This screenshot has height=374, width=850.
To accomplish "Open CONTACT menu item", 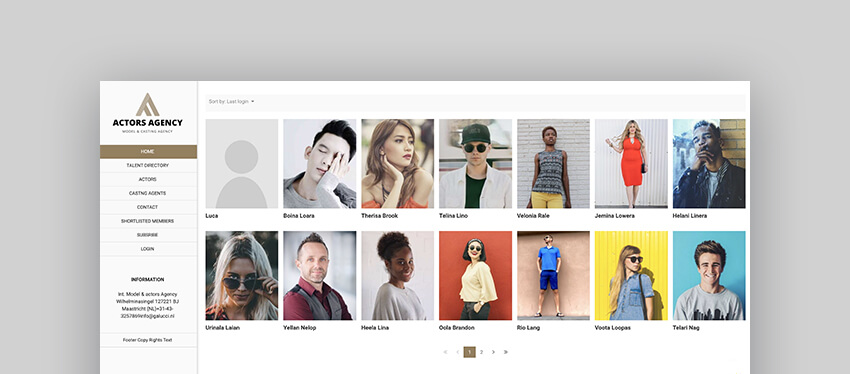I will point(148,207).
